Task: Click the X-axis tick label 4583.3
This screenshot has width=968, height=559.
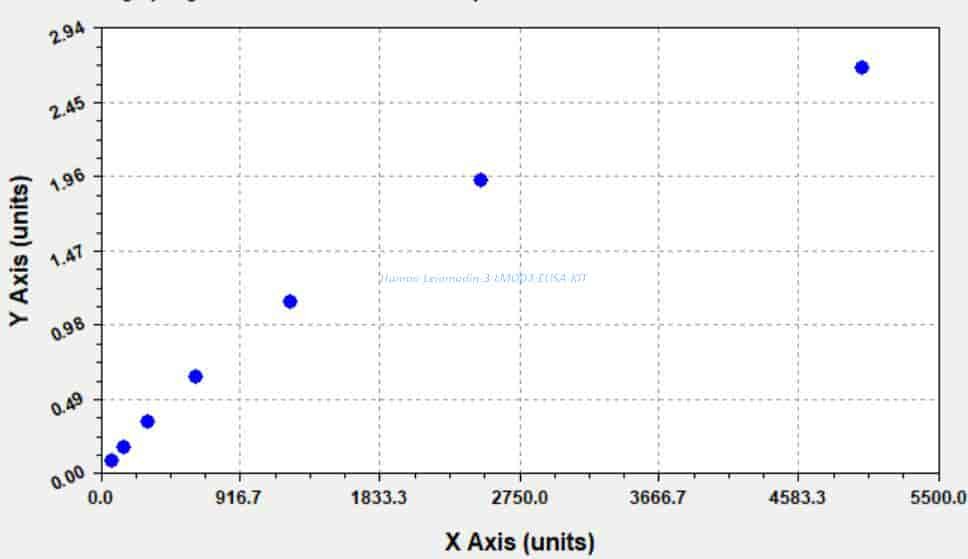Action: pos(797,497)
